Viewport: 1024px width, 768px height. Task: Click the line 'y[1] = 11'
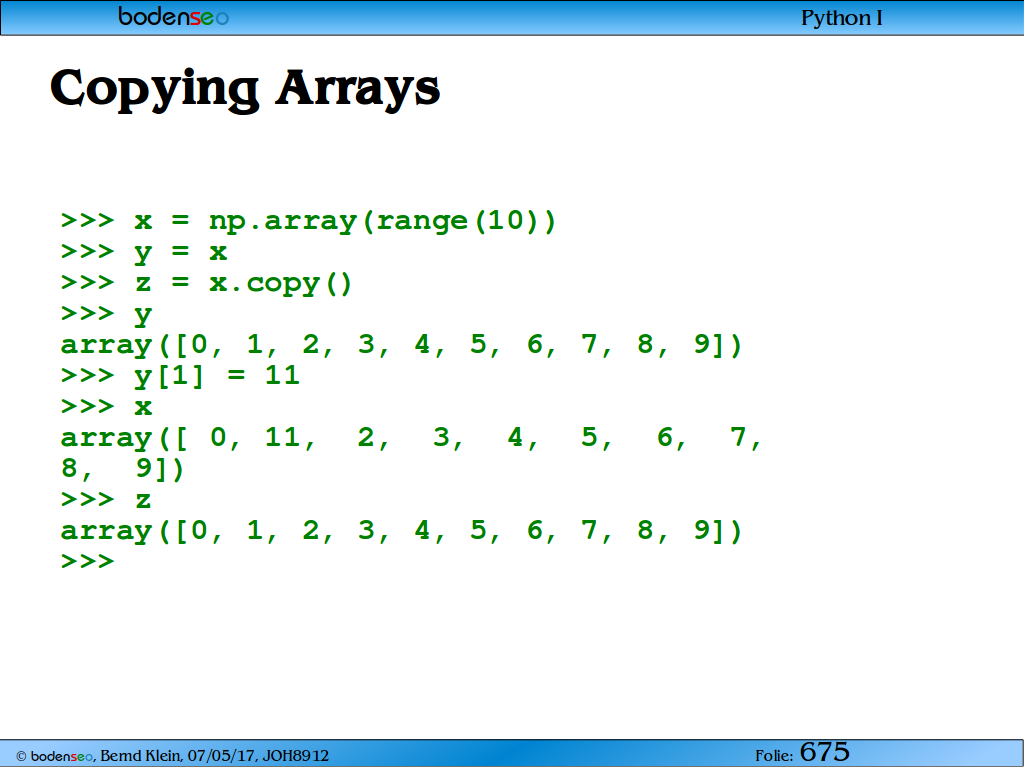(180, 376)
